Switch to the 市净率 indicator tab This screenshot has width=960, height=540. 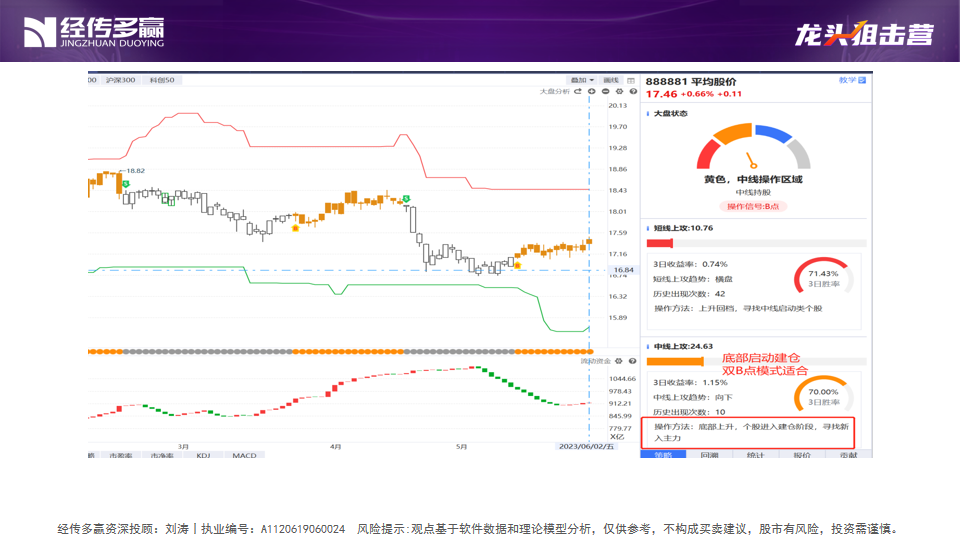[x=162, y=456]
